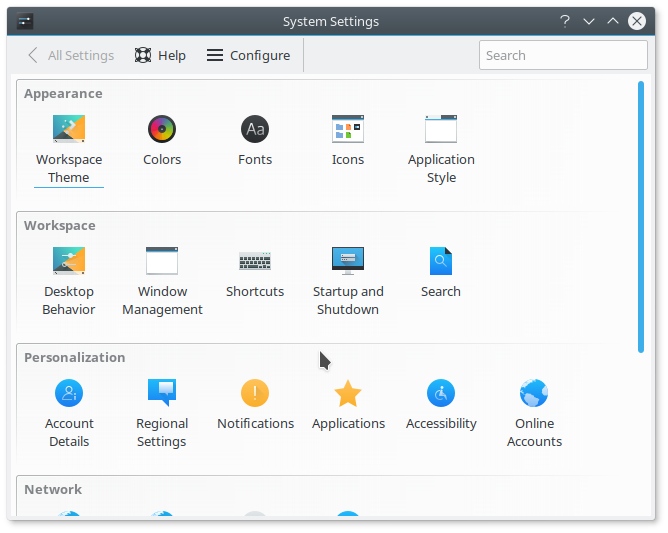The width and height of the screenshot is (668, 533).
Task: Open Application Style settings
Action: pos(441,149)
